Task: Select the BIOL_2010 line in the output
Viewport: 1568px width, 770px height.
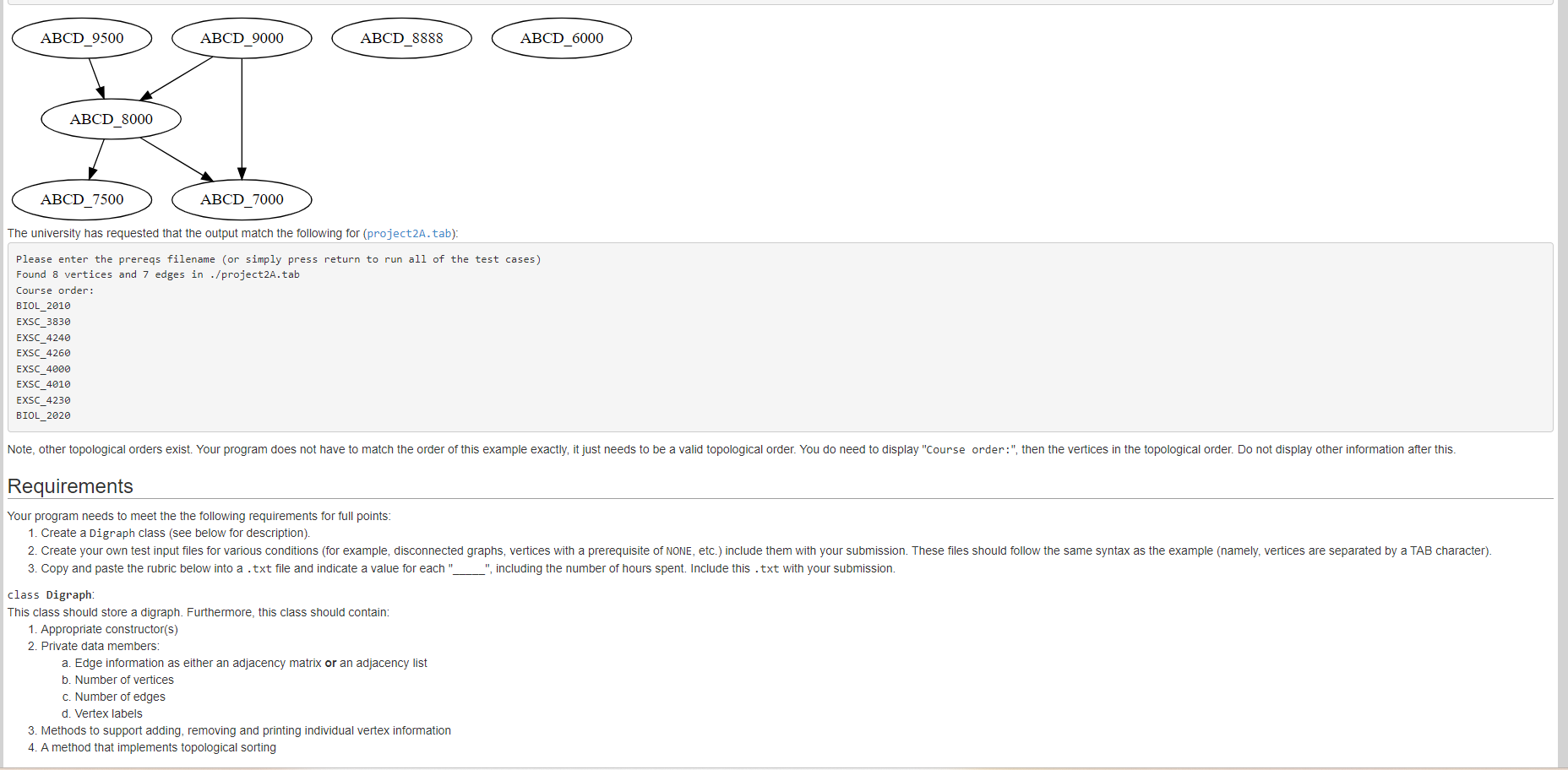Action: (42, 306)
